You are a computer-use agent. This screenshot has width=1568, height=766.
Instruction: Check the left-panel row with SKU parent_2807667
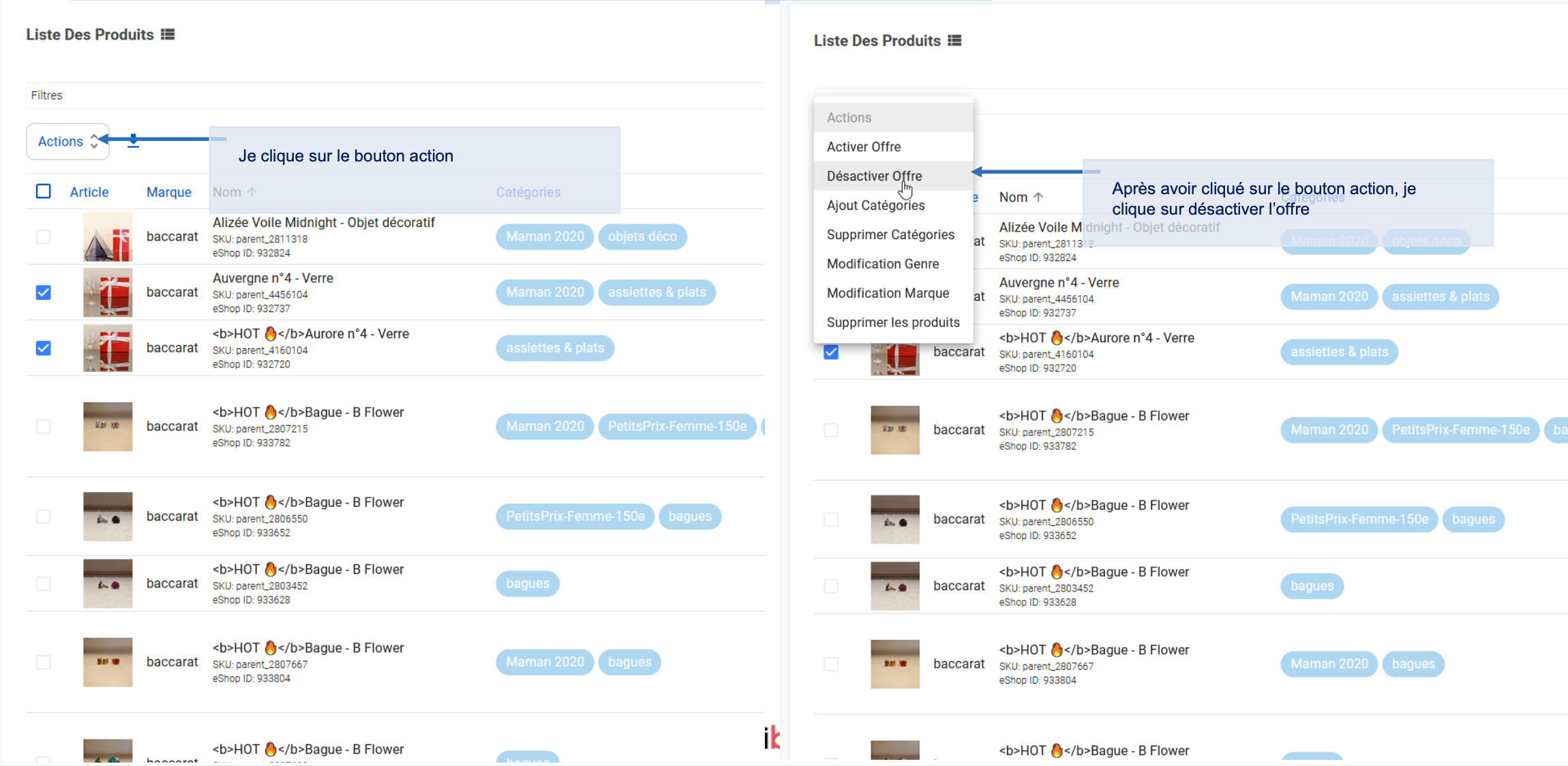click(x=43, y=662)
